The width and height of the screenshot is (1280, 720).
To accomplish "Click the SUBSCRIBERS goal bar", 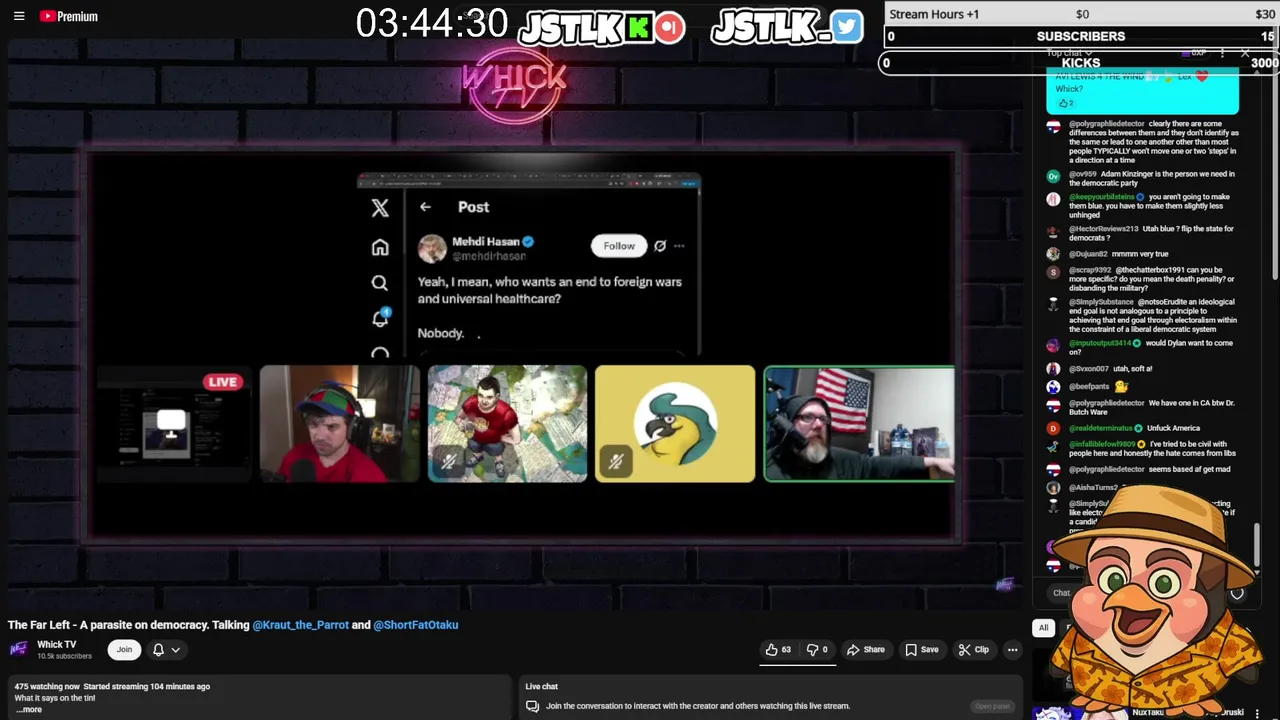I will click(x=1081, y=36).
